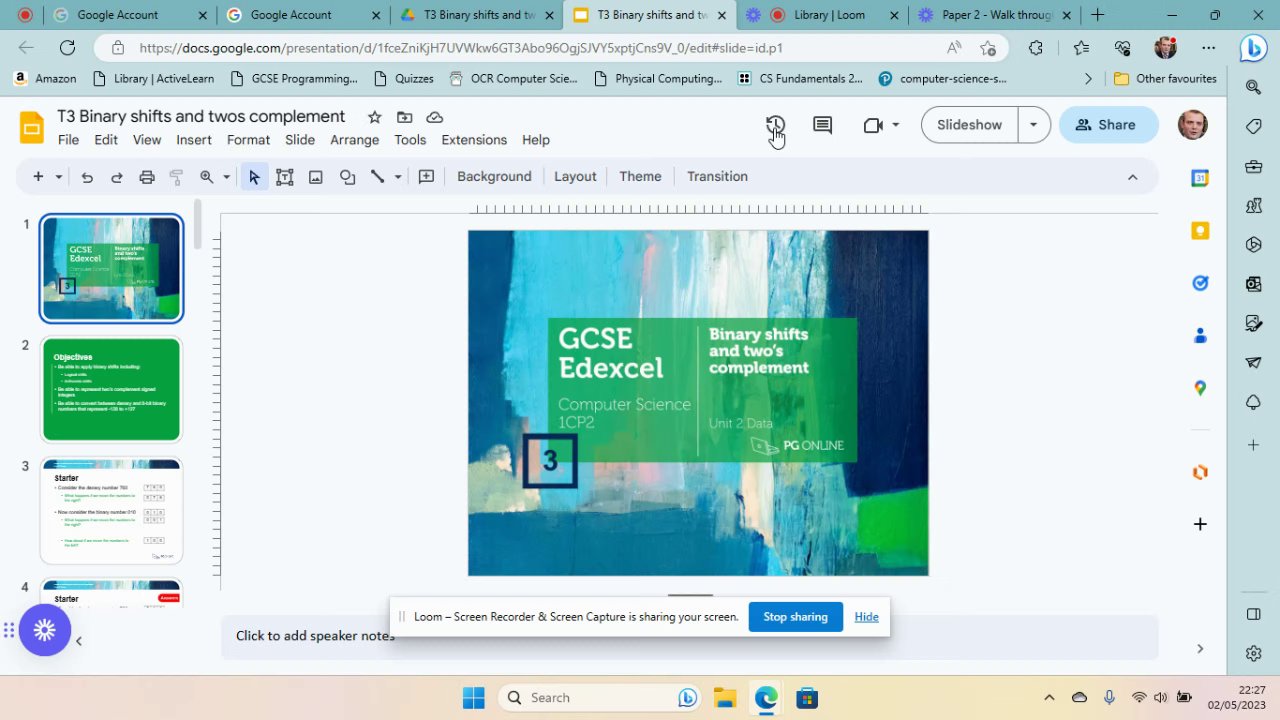Screen dimensions: 1280x720
Task: Open the Slideshow options dropdown arrow
Action: tap(1033, 125)
